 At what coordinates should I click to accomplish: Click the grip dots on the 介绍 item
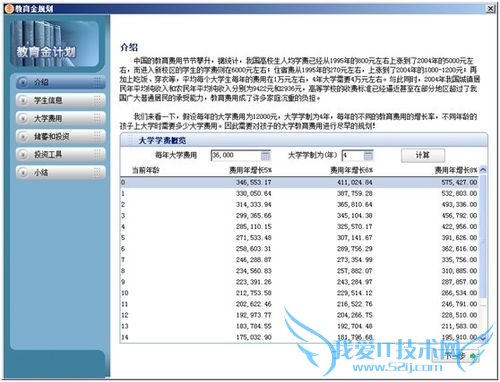click(x=97, y=82)
